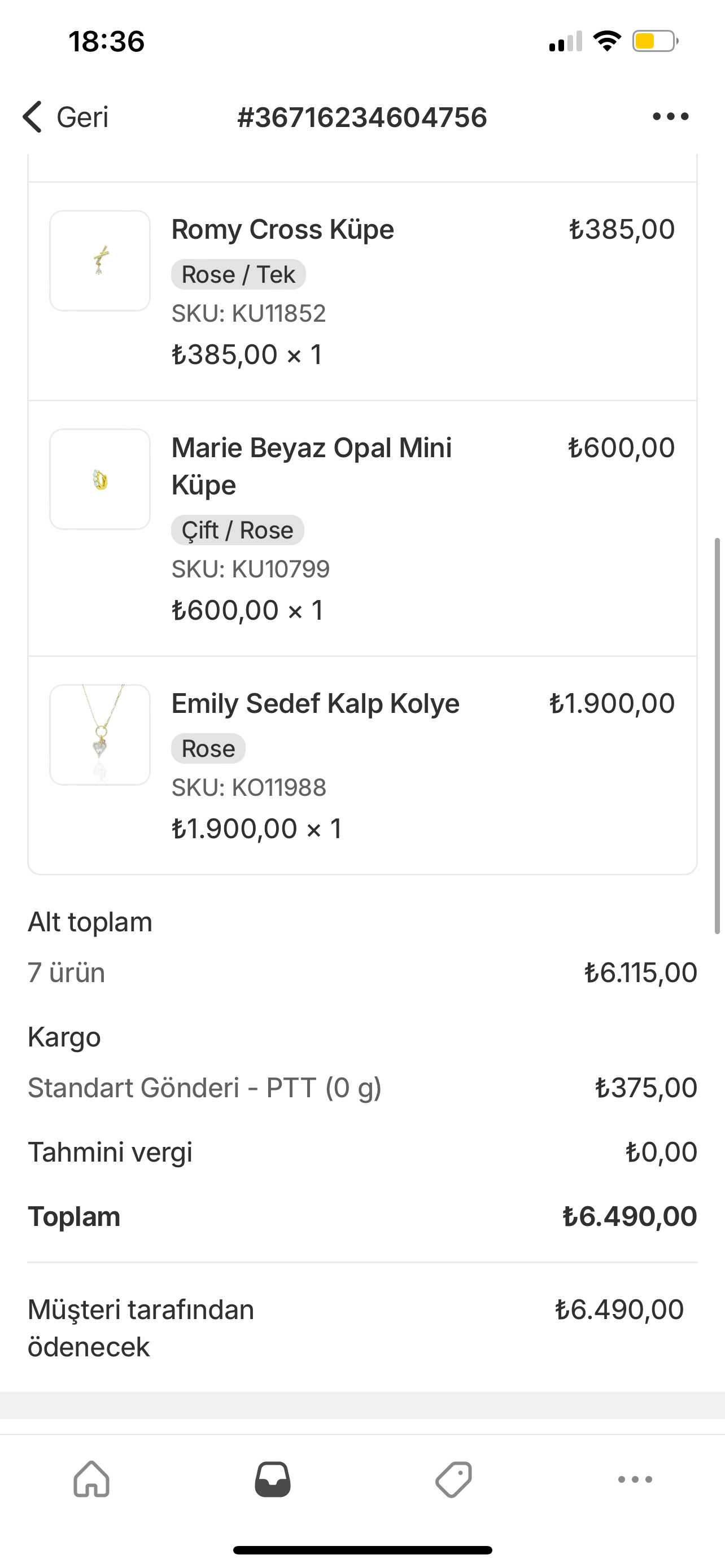The width and height of the screenshot is (725, 1568).
Task: Go back via Geri label
Action: [x=82, y=117]
